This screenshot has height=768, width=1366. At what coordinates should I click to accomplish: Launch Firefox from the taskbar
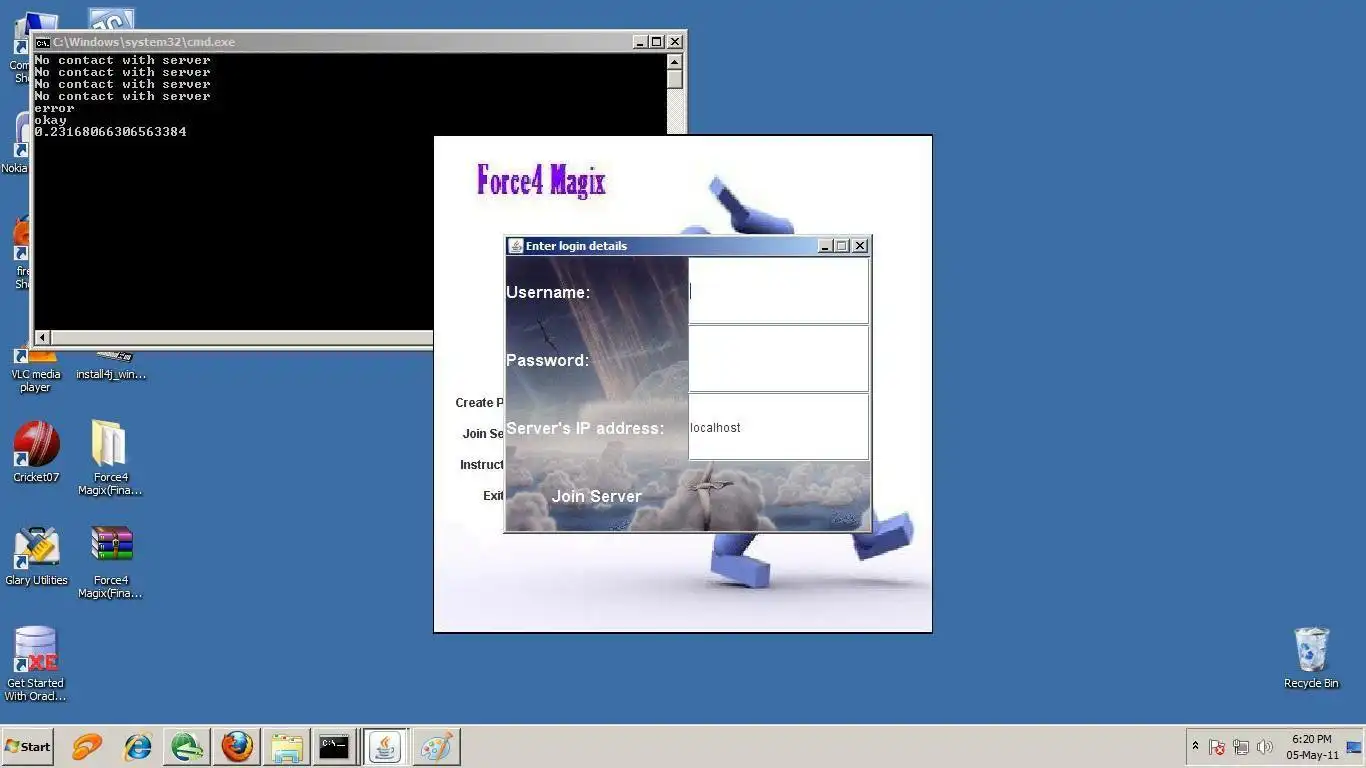pyautogui.click(x=237, y=747)
